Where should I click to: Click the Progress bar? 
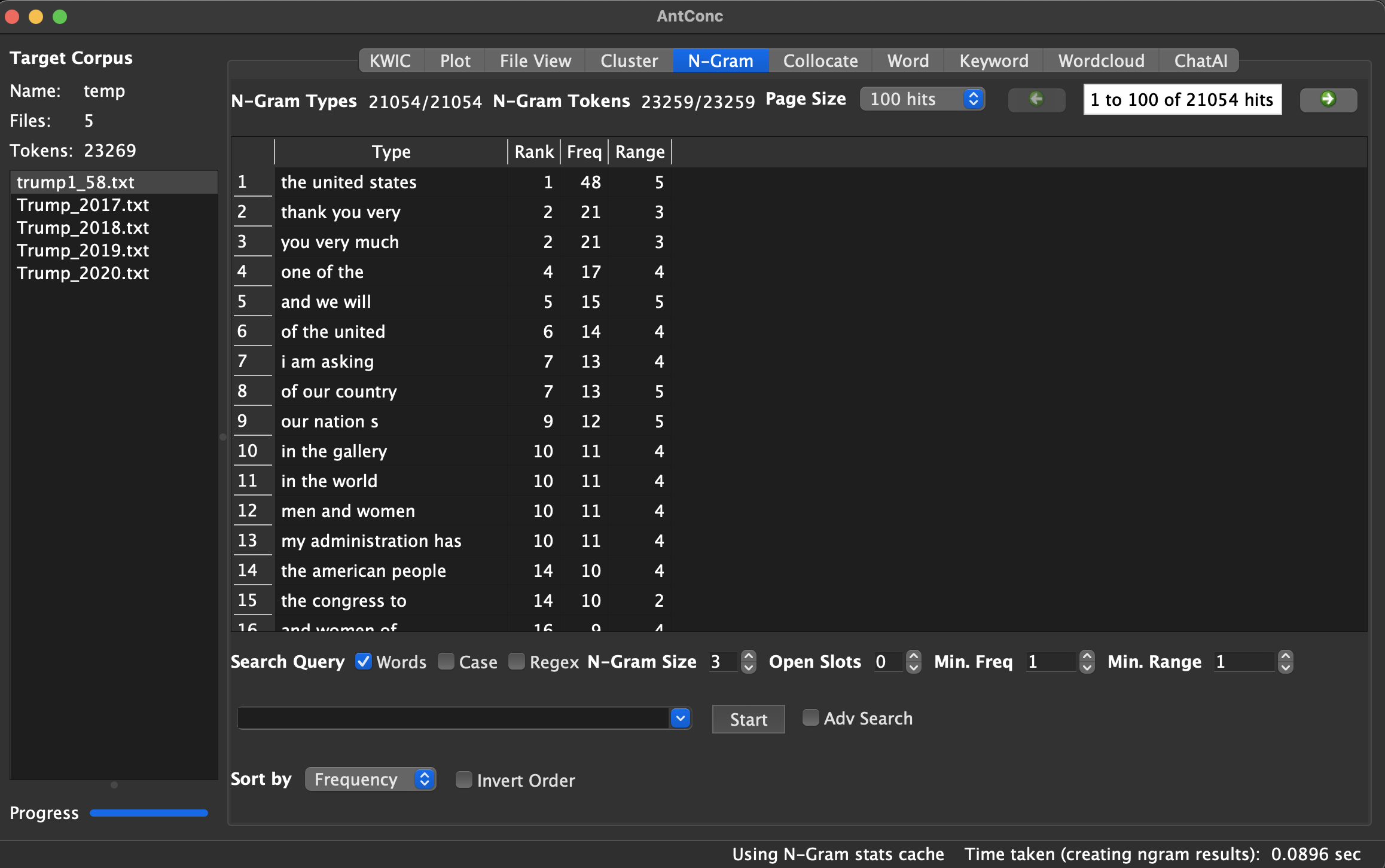148,813
